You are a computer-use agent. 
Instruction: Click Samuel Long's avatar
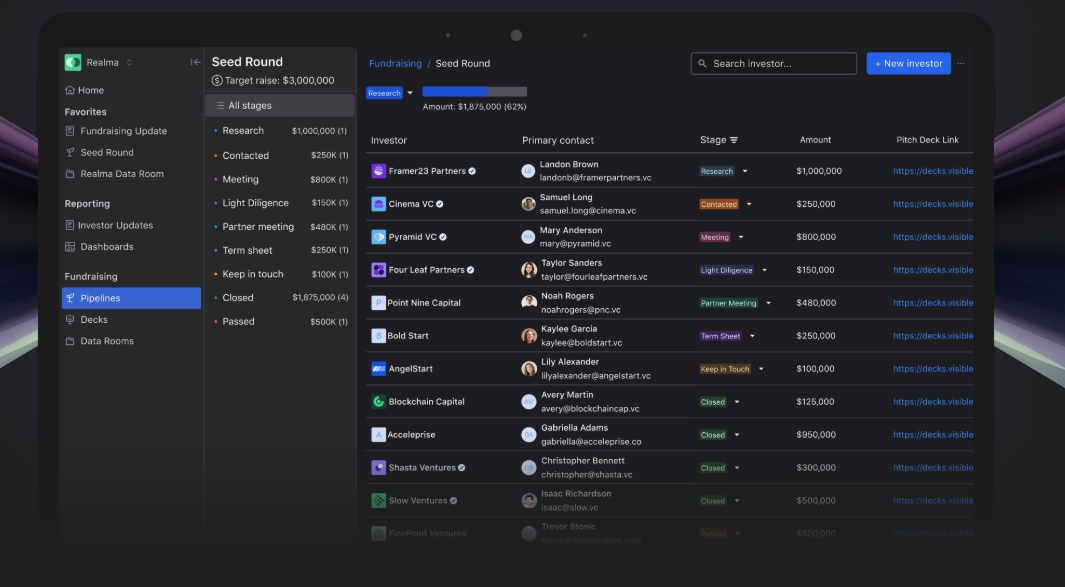point(528,204)
